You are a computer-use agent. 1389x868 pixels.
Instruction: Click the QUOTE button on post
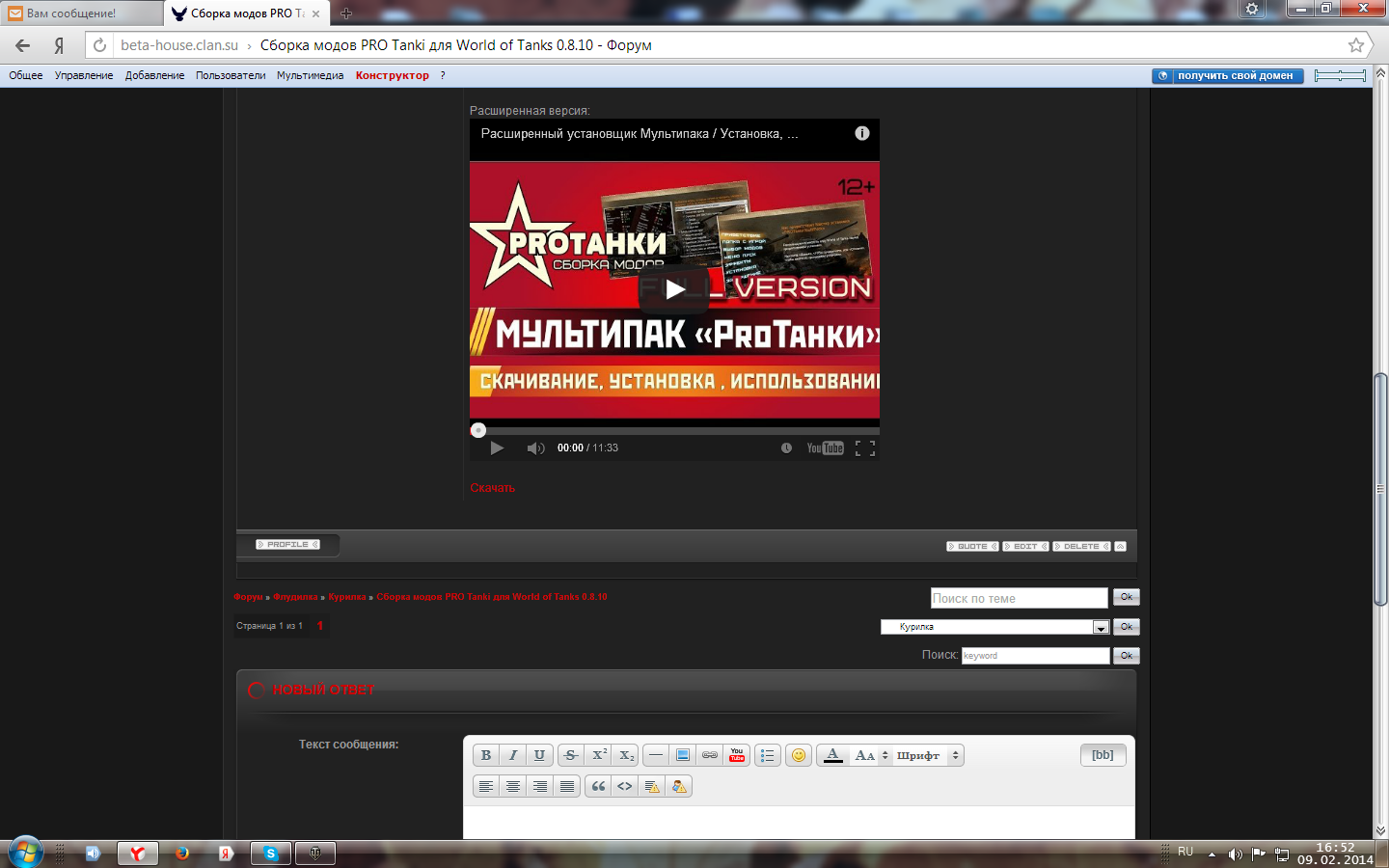972,547
